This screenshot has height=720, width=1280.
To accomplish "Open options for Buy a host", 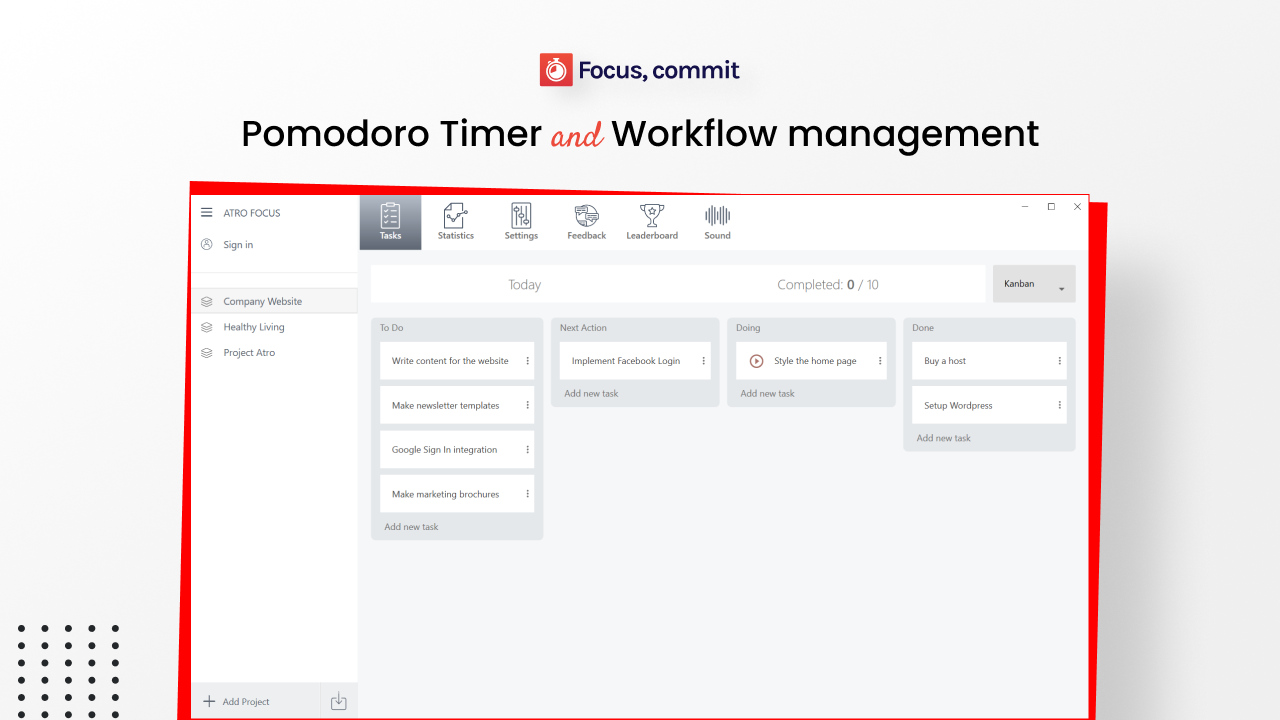I will click(x=1060, y=361).
